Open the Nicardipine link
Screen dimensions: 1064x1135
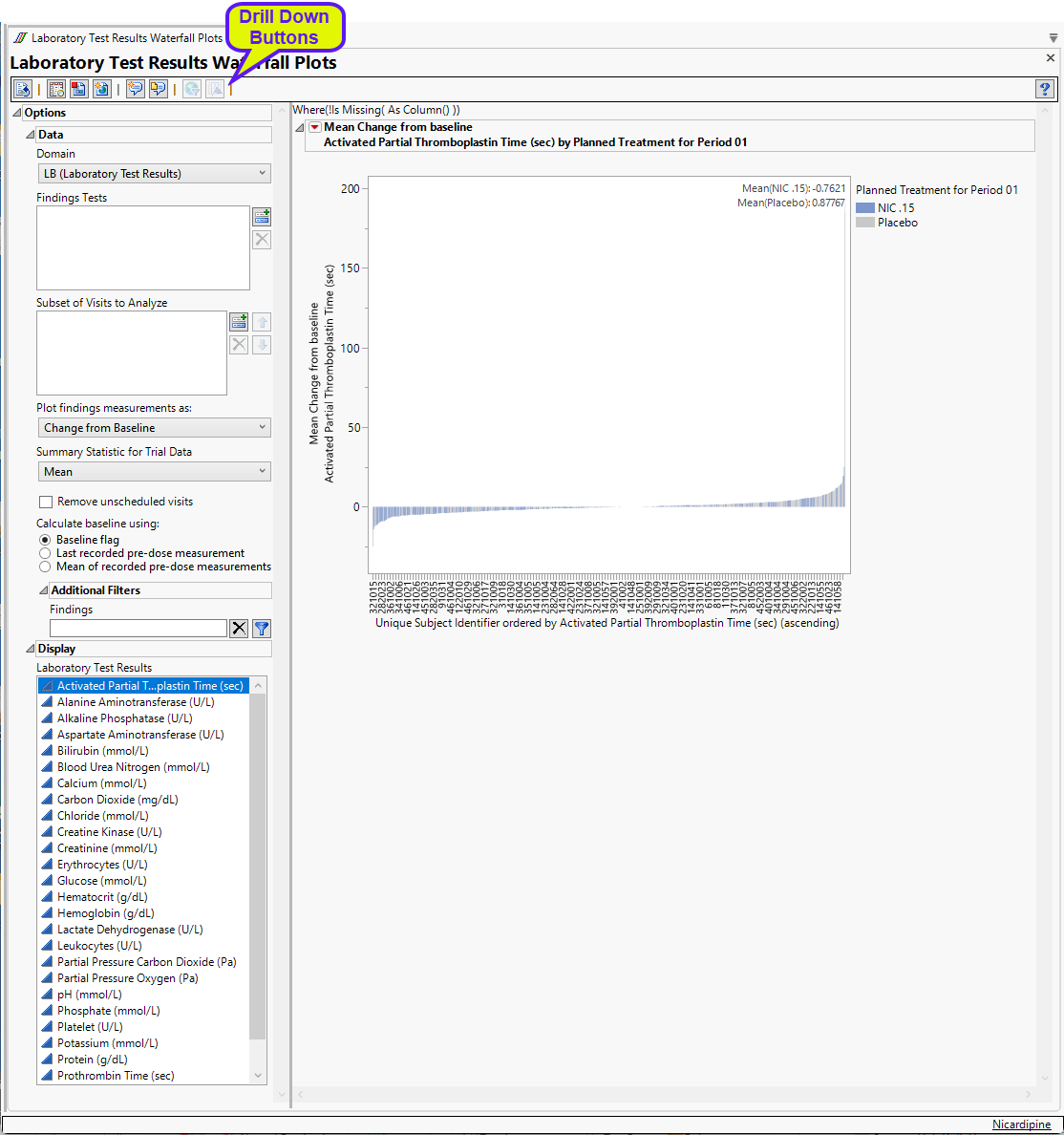pos(1021,1124)
